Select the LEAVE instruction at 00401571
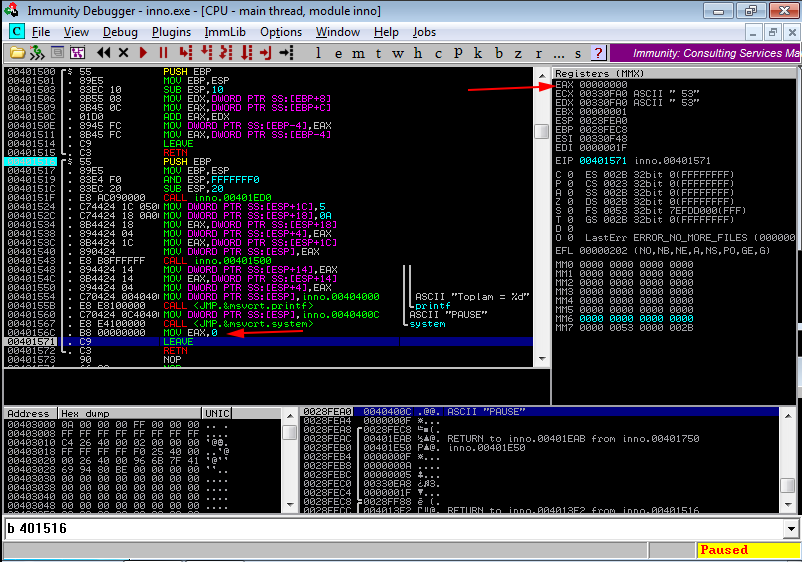The width and height of the screenshot is (802, 562). (268, 342)
